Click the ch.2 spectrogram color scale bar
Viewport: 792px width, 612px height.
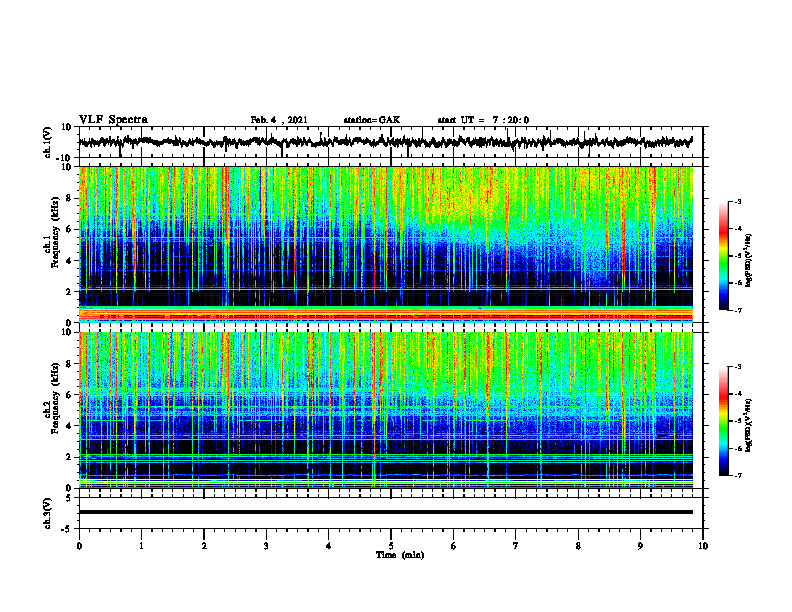coord(724,421)
